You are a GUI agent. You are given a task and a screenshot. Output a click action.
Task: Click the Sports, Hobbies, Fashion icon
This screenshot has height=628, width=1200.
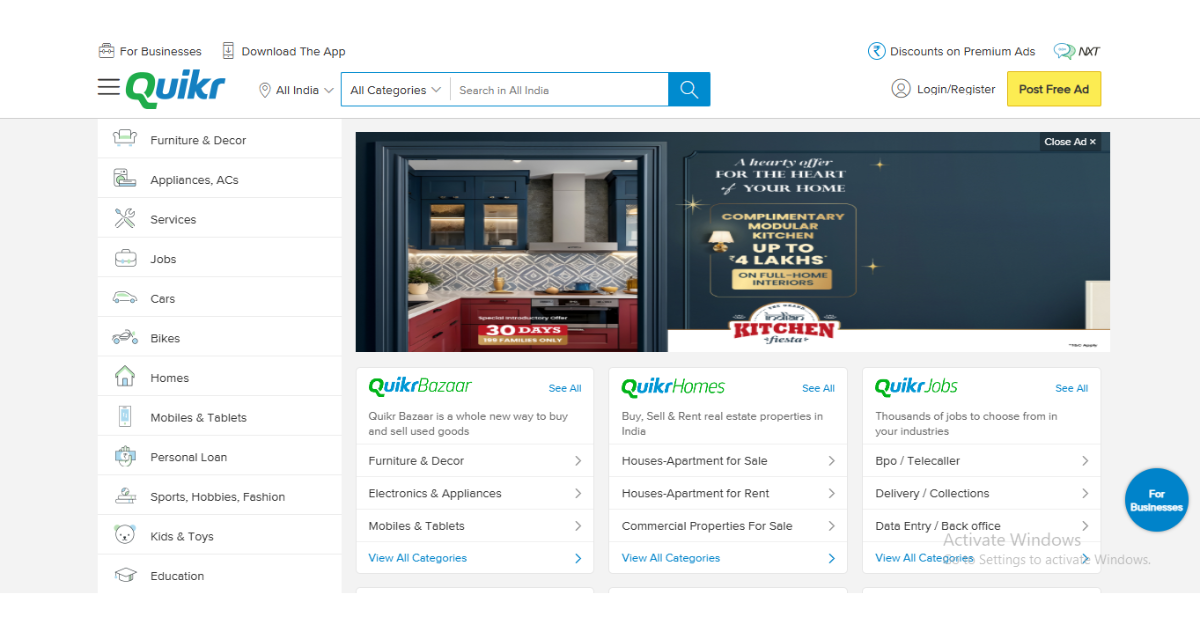click(x=125, y=496)
